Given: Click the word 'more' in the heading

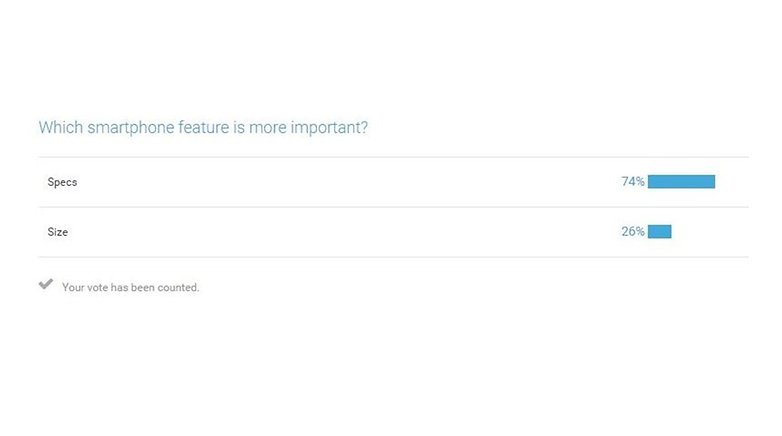Looking at the screenshot, I should 267,128.
